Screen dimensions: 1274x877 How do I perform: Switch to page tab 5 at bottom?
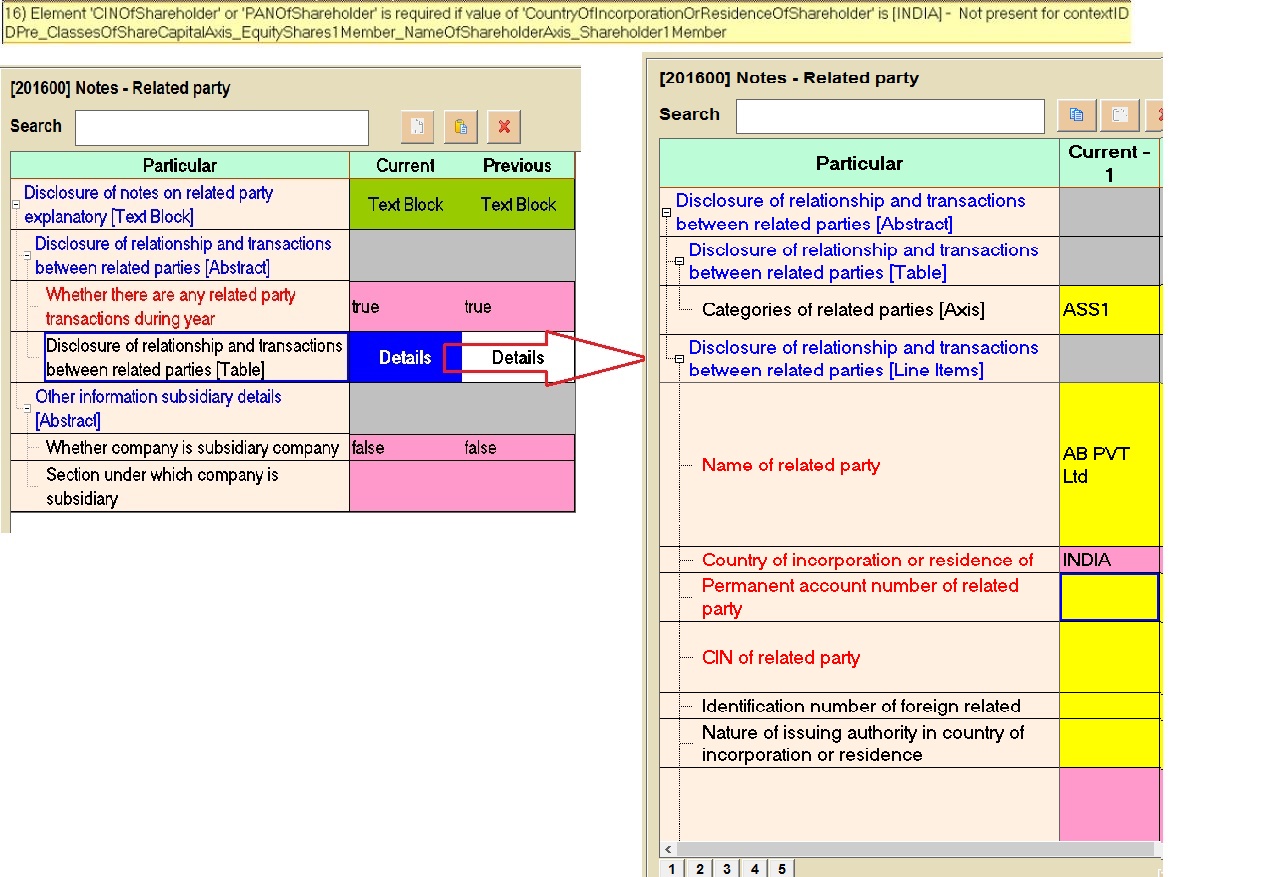coord(781,869)
